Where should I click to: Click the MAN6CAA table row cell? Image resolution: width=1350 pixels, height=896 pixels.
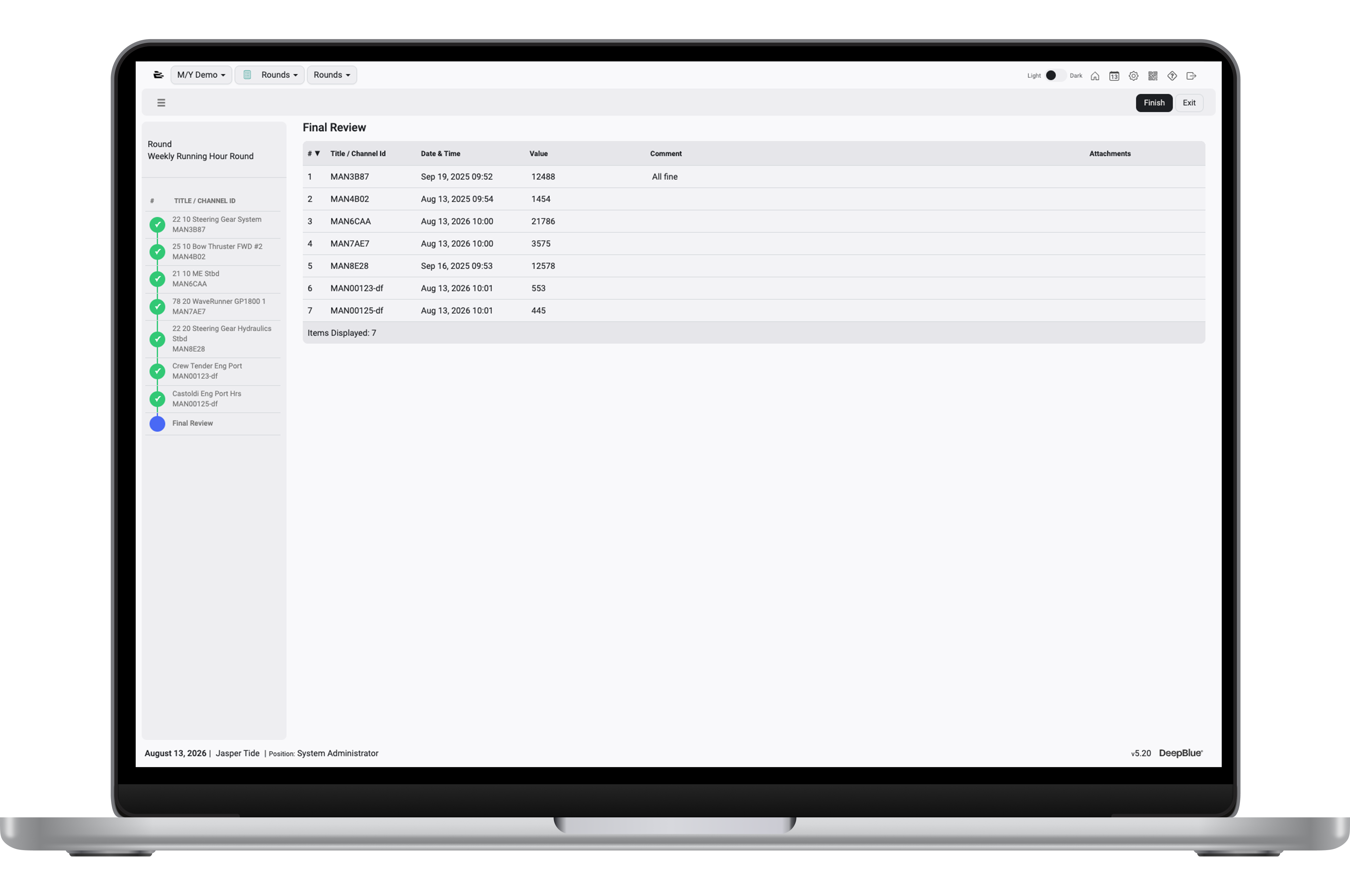tap(350, 222)
